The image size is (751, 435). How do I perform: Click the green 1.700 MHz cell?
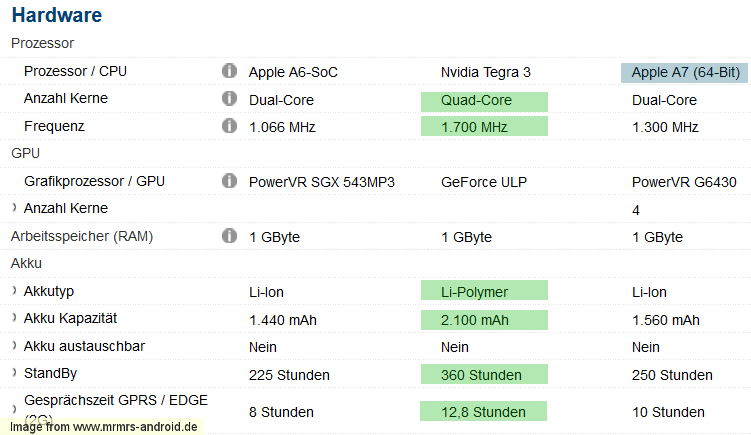click(484, 126)
